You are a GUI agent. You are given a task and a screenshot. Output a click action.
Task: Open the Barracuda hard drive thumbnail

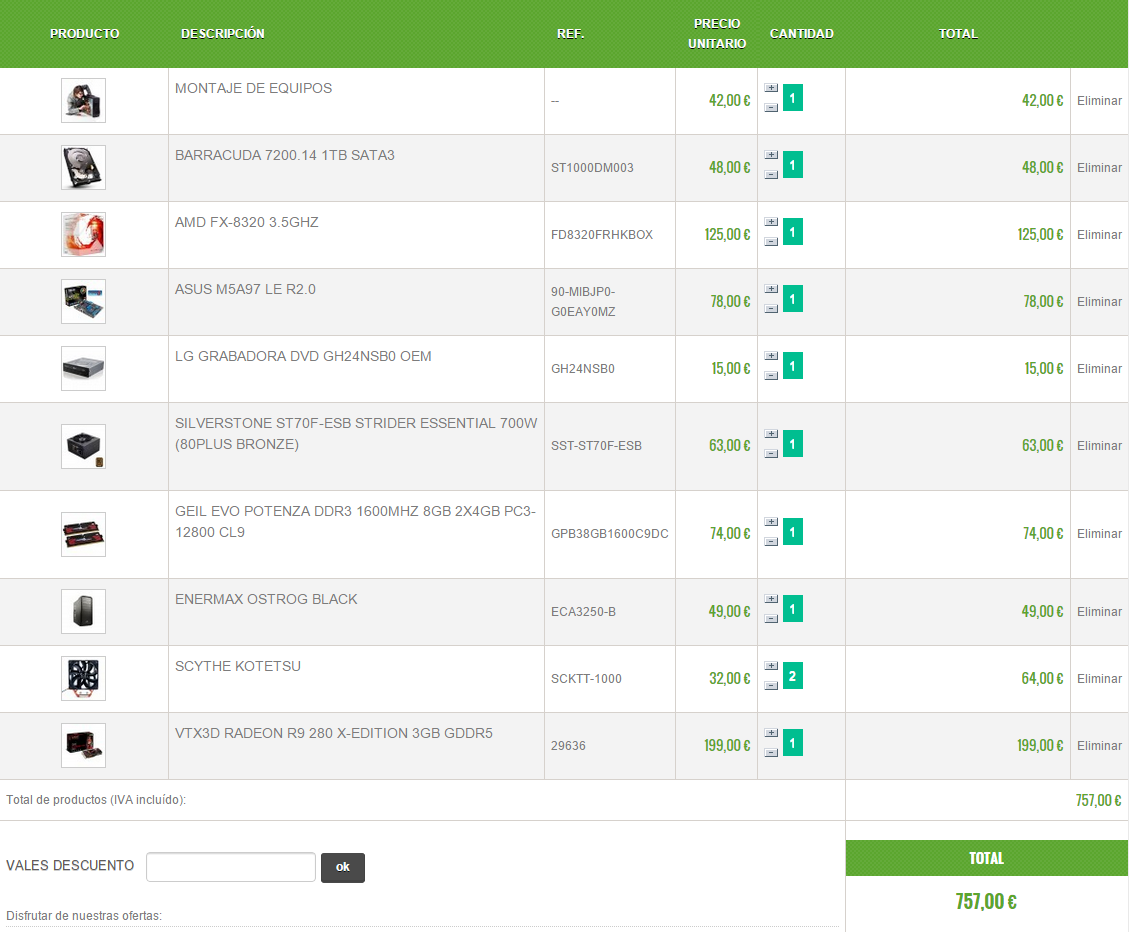coord(84,167)
